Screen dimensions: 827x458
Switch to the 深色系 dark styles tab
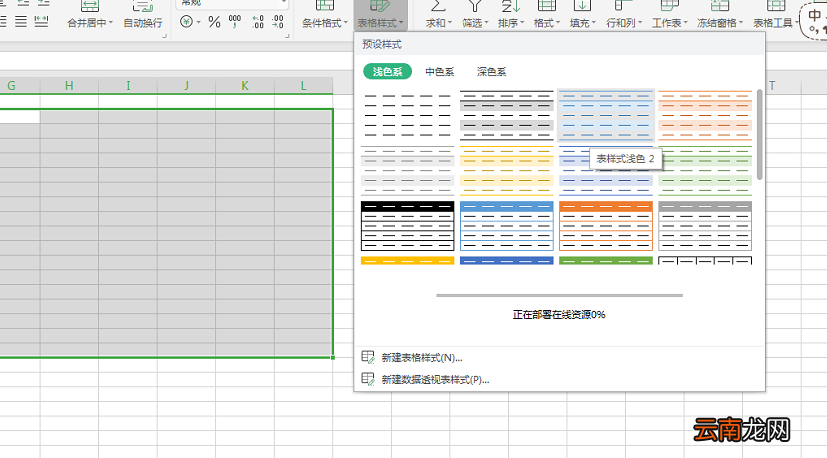tap(492, 71)
